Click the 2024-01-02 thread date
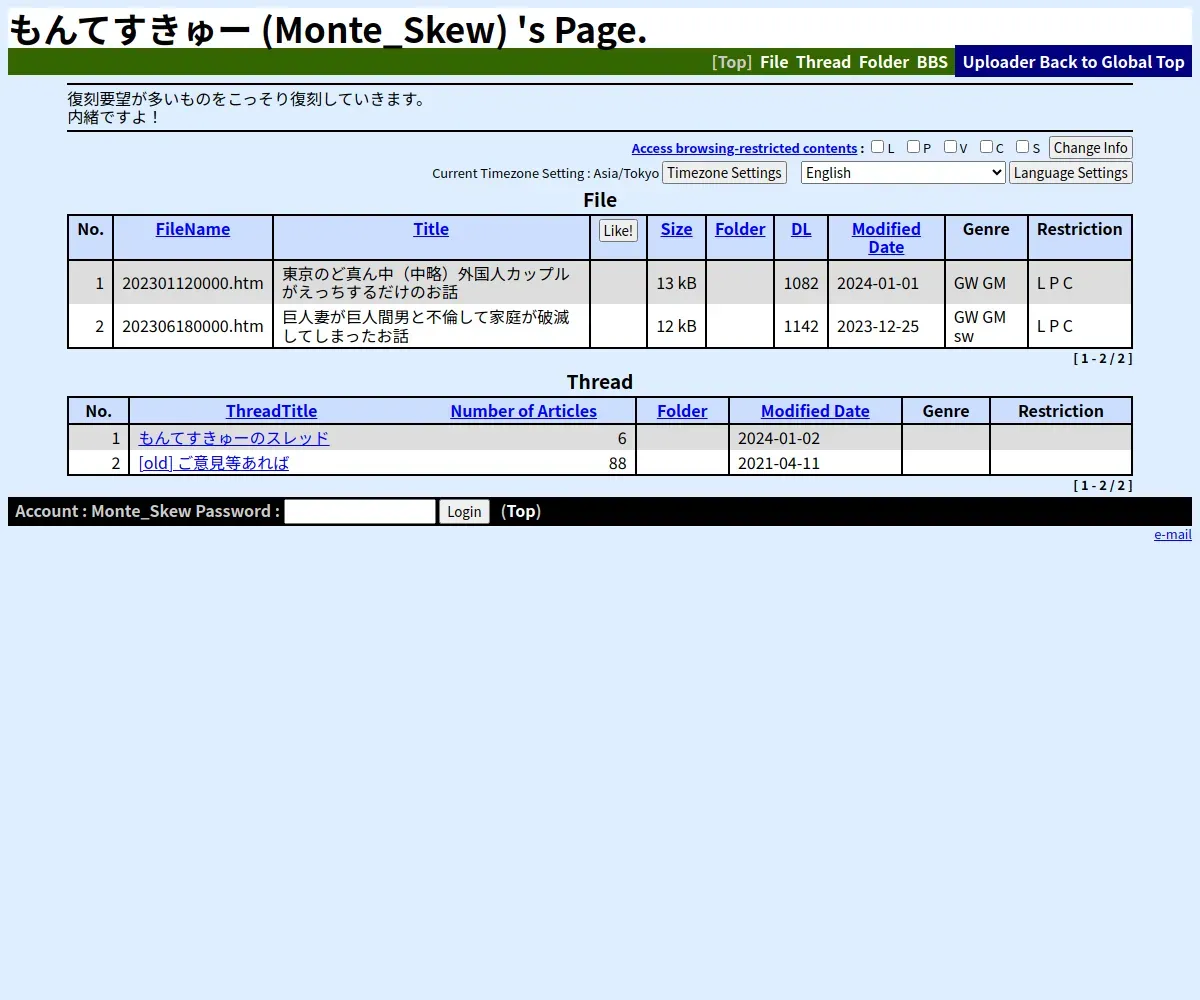The width and height of the screenshot is (1200, 1000). pos(779,438)
